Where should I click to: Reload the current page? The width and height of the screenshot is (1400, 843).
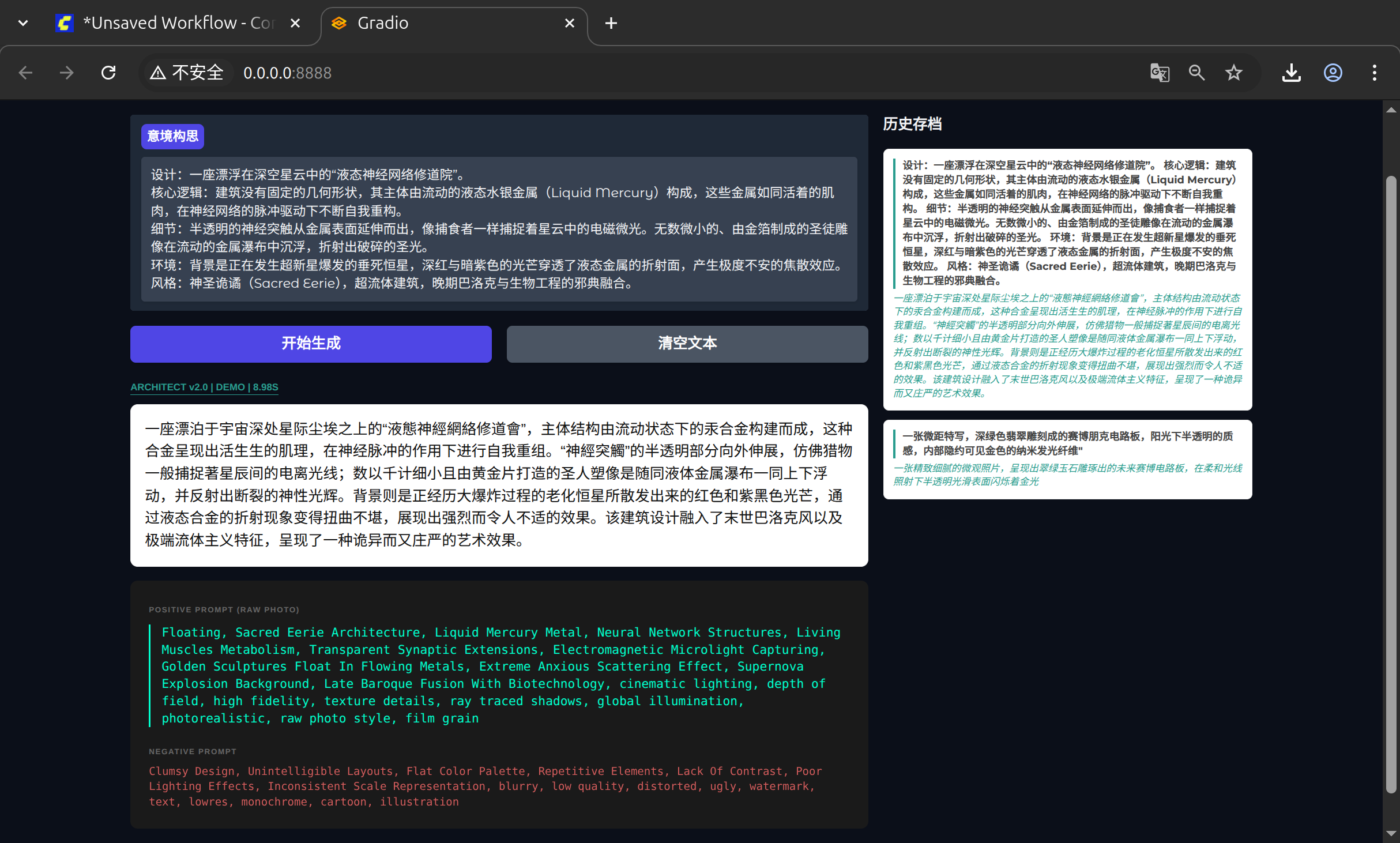(108, 73)
